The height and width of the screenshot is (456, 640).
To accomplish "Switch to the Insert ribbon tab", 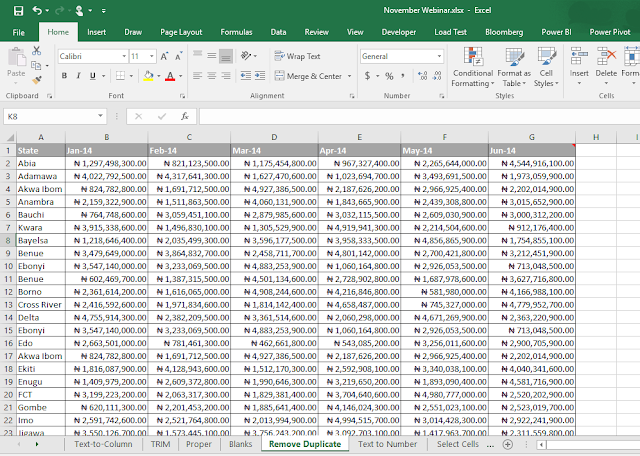I will click(x=96, y=32).
